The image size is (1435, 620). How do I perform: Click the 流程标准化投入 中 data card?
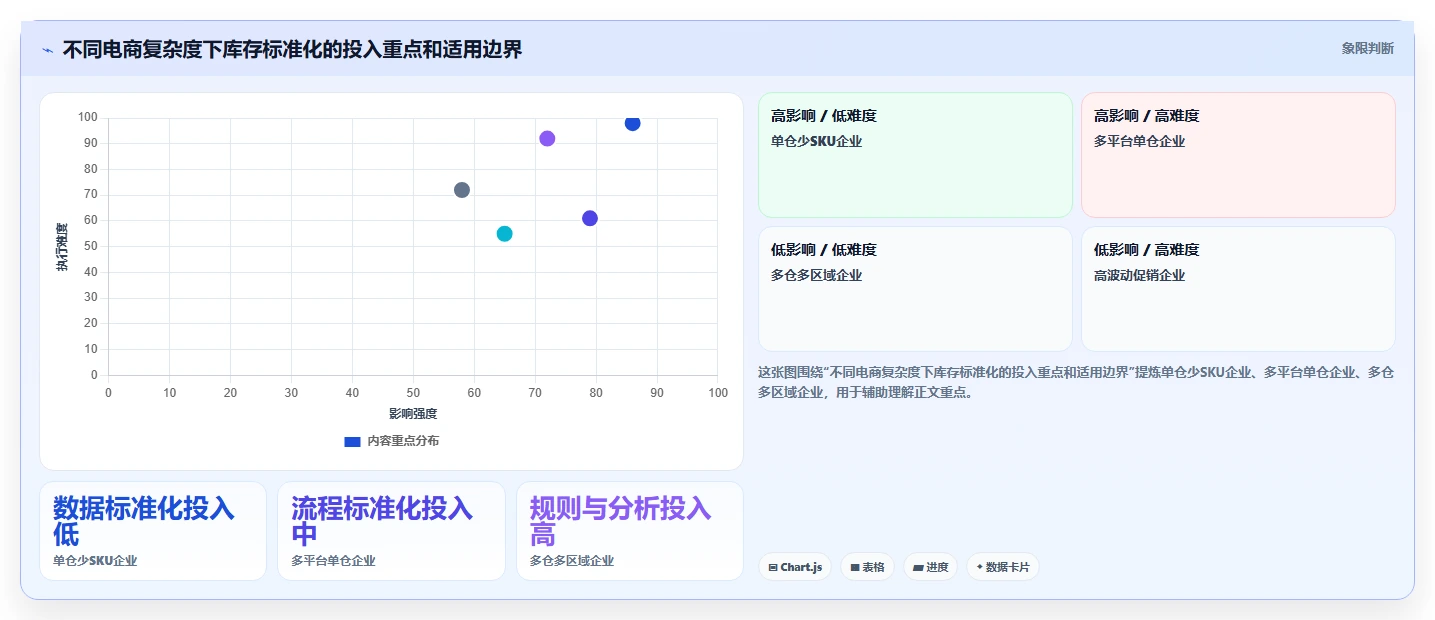tap(391, 531)
